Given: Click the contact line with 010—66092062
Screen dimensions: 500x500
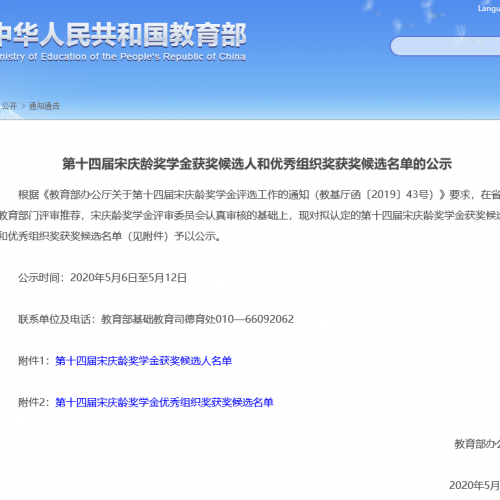Looking at the screenshot, I should [156, 319].
